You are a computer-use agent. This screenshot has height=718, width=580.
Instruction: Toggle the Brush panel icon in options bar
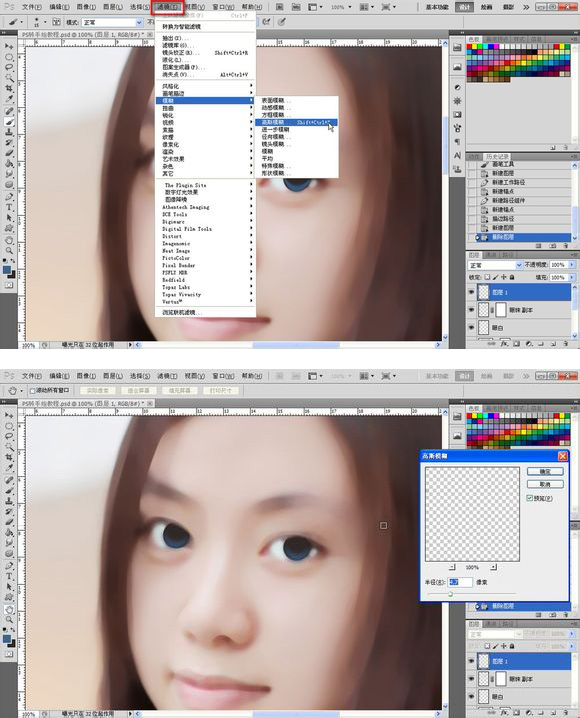click(56, 22)
